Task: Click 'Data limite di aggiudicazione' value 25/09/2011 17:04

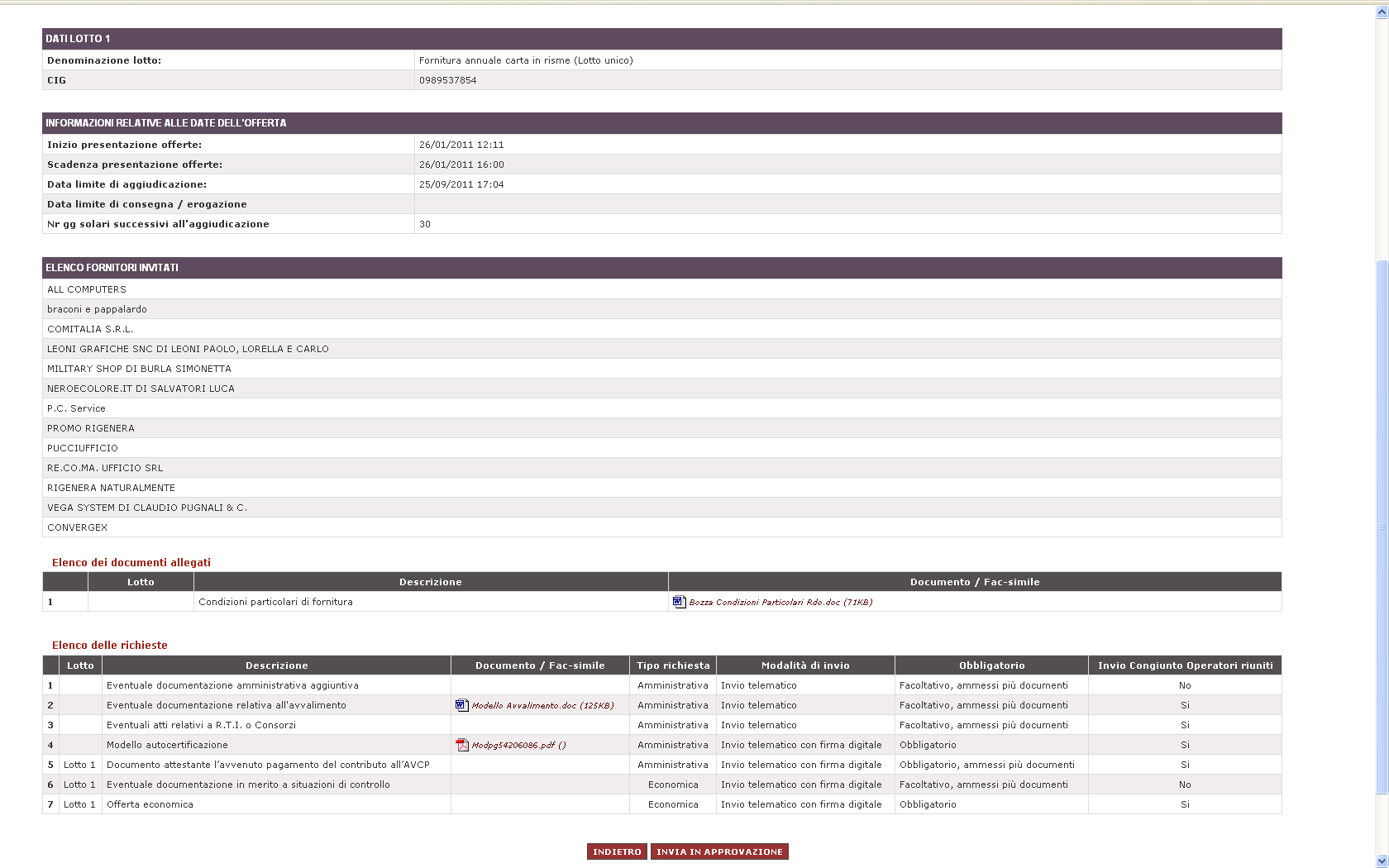Action: coord(461,184)
